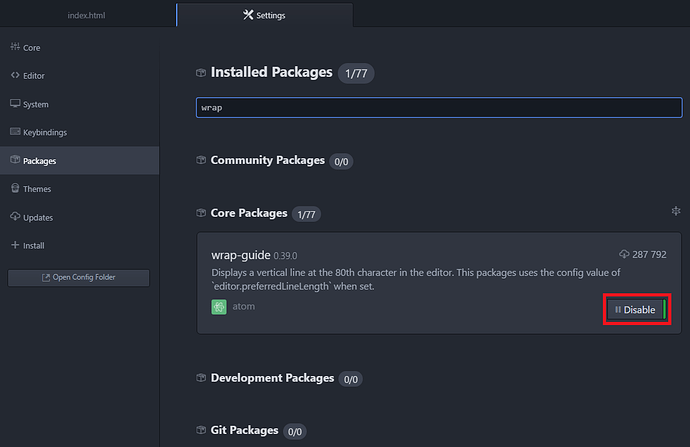Click the snowflake icon beside Core Packages
The height and width of the screenshot is (447, 690).
pyautogui.click(x=676, y=211)
